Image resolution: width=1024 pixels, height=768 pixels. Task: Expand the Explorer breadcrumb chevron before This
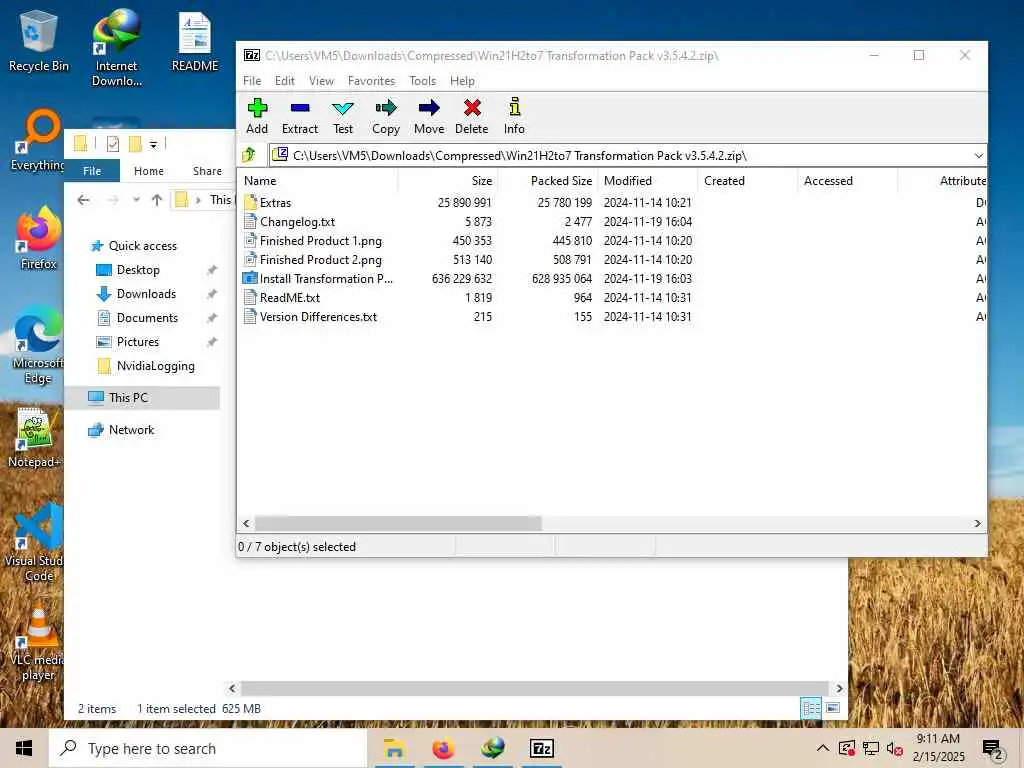click(x=198, y=200)
